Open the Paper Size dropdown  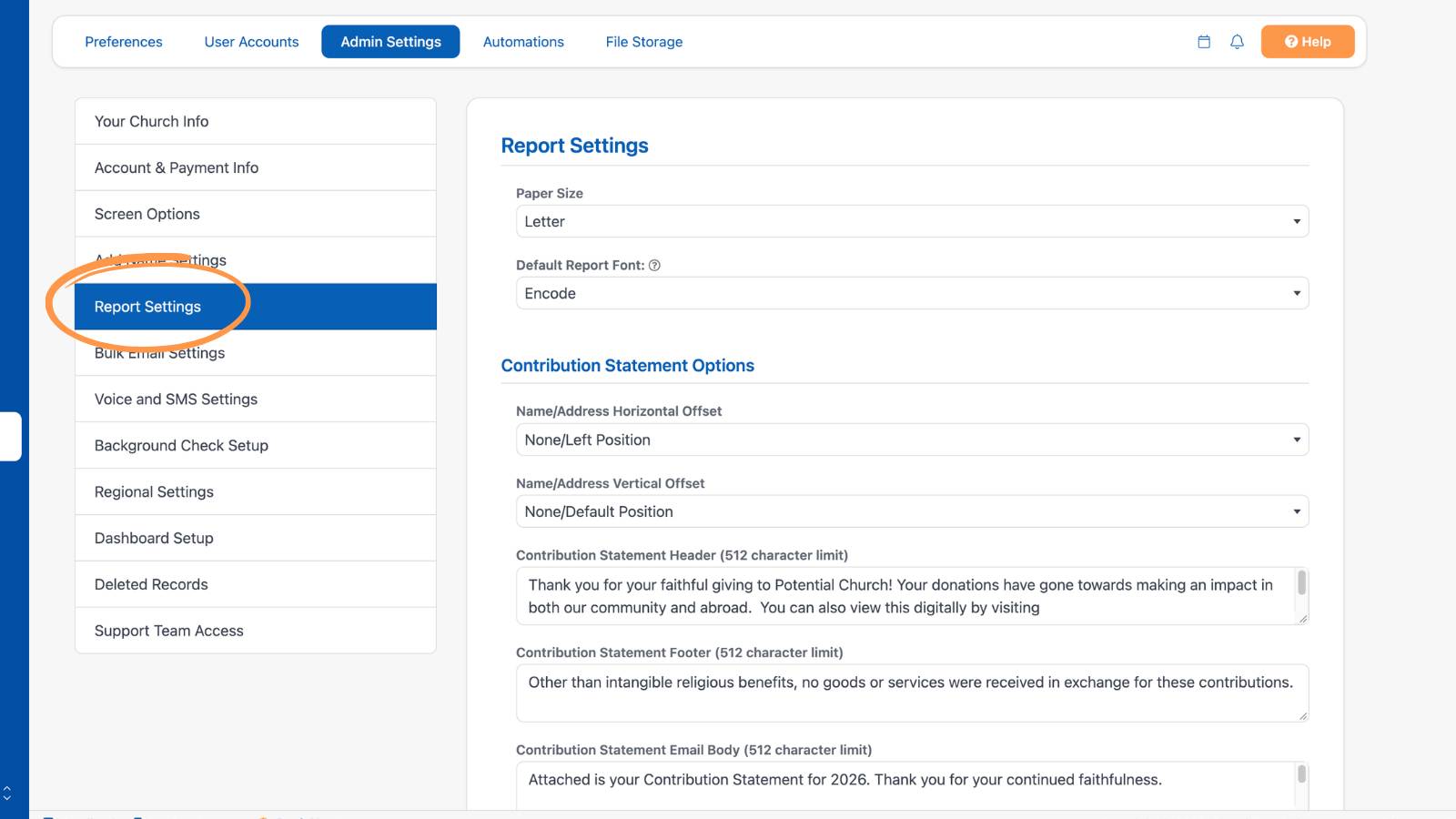pyautogui.click(x=912, y=221)
